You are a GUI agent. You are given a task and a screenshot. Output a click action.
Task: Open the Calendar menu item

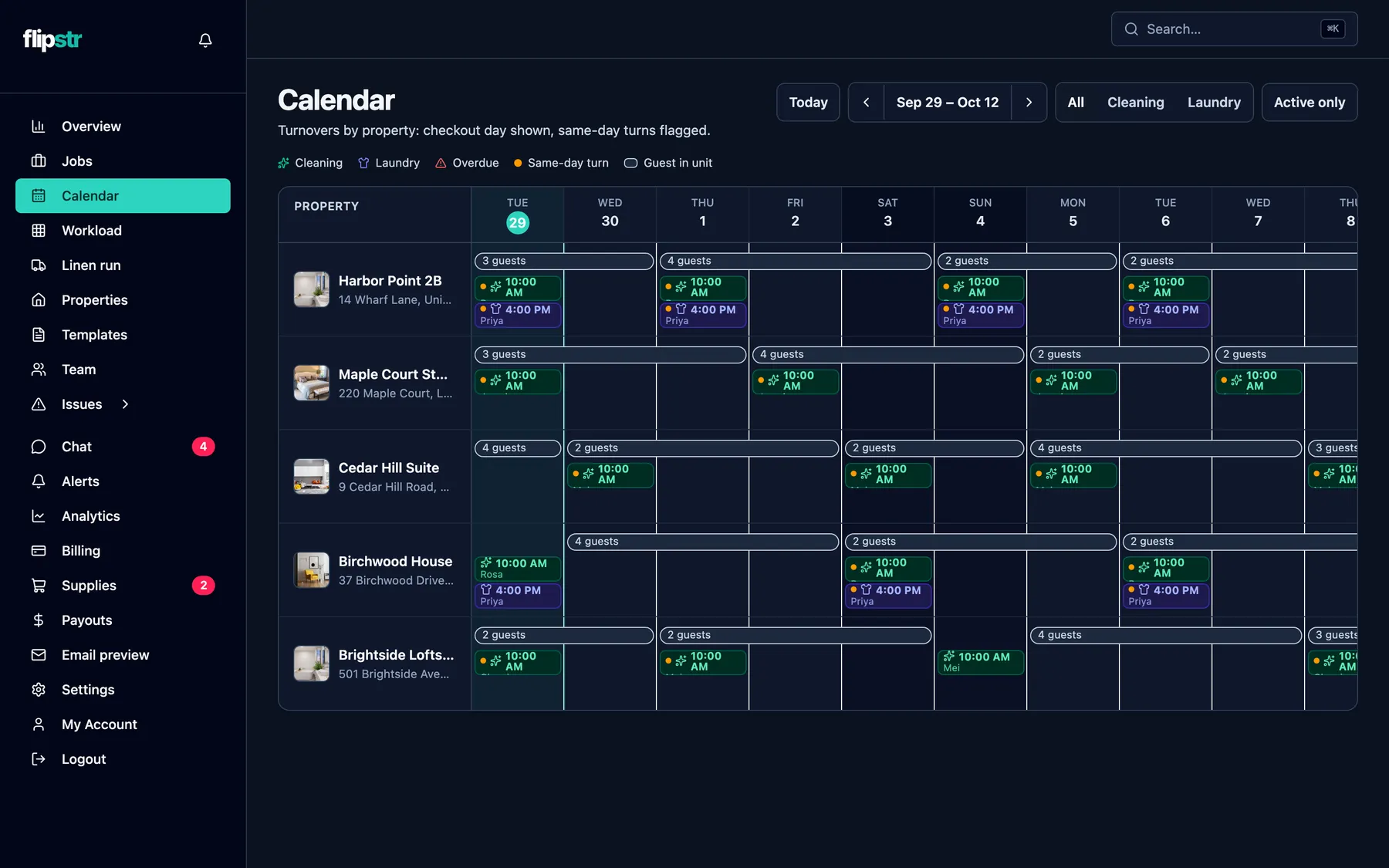(123, 196)
